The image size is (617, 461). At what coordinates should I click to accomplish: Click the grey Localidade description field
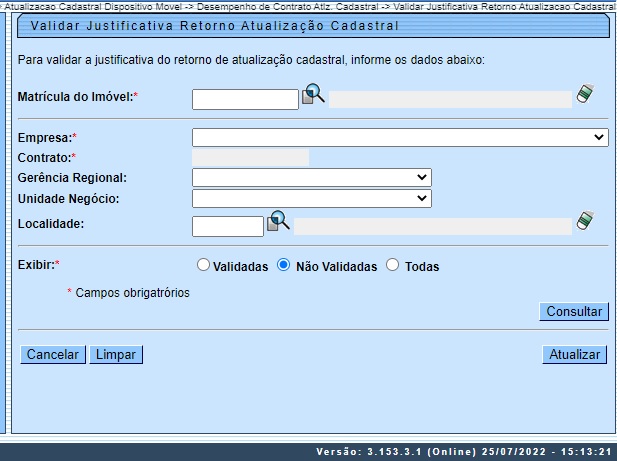(432, 226)
